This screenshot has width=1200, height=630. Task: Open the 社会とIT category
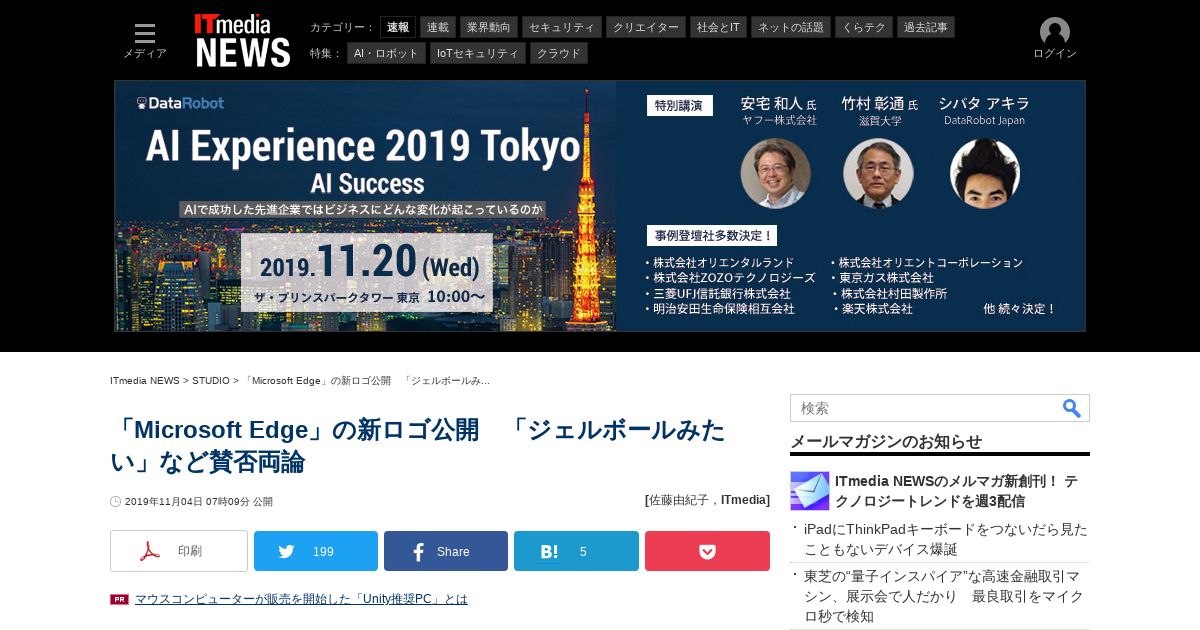[x=719, y=27]
